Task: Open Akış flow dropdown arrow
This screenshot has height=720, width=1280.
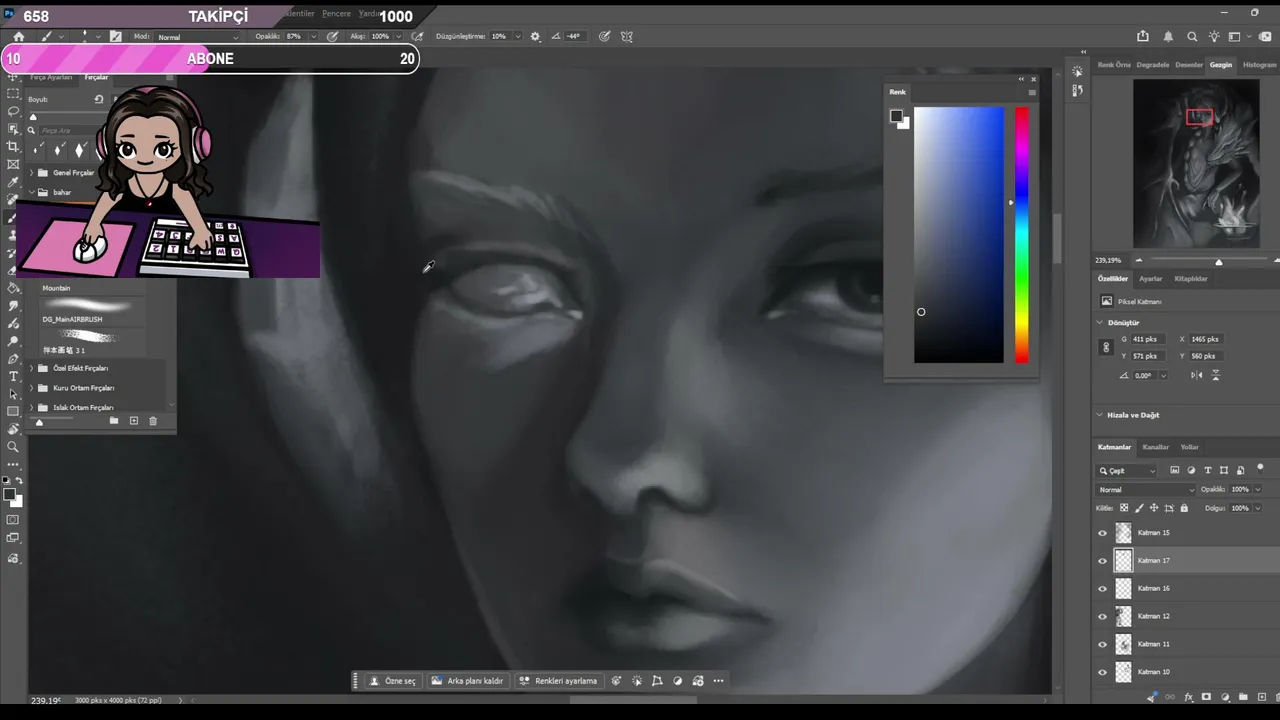Action: click(x=398, y=36)
